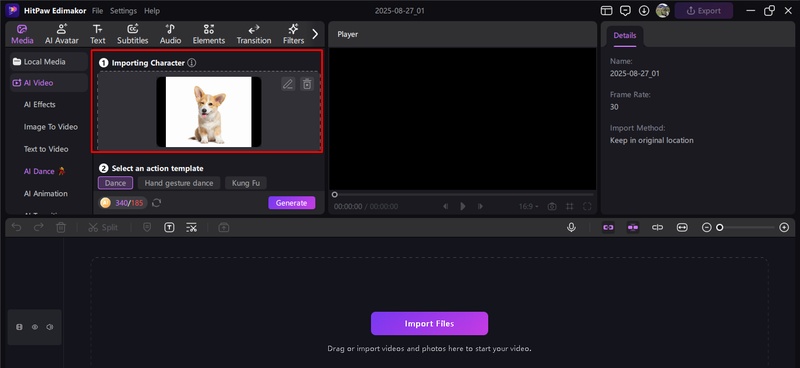
Task: Open the feedback message icon
Action: pyautogui.click(x=625, y=11)
